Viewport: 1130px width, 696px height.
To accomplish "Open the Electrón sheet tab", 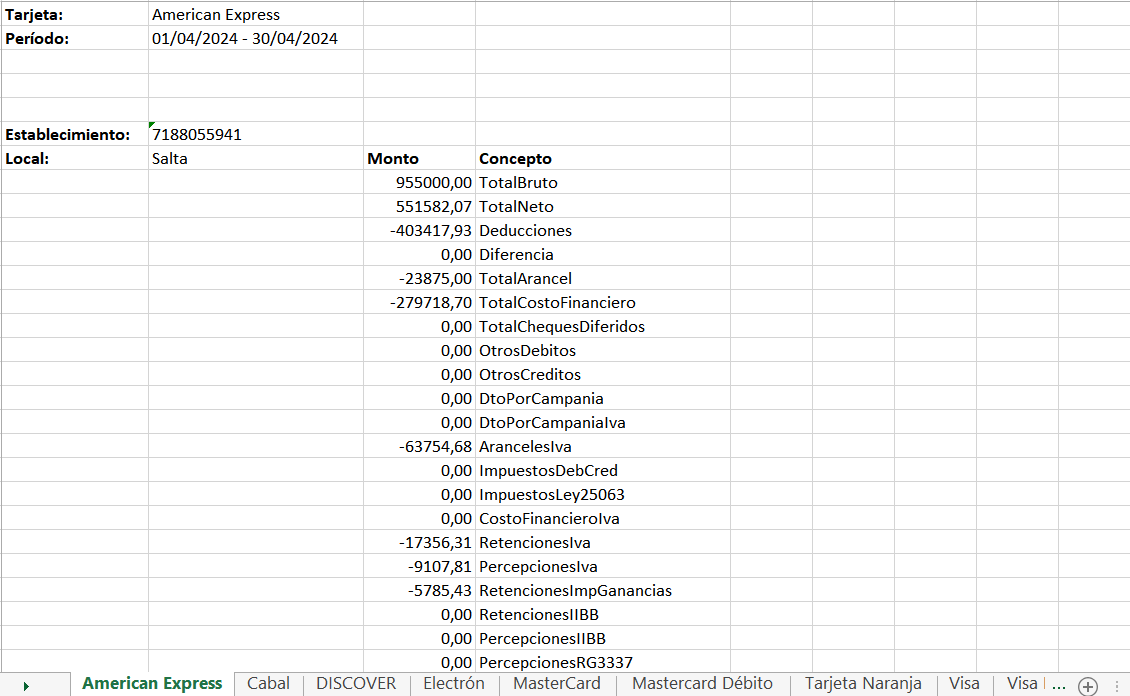I will coord(454,684).
